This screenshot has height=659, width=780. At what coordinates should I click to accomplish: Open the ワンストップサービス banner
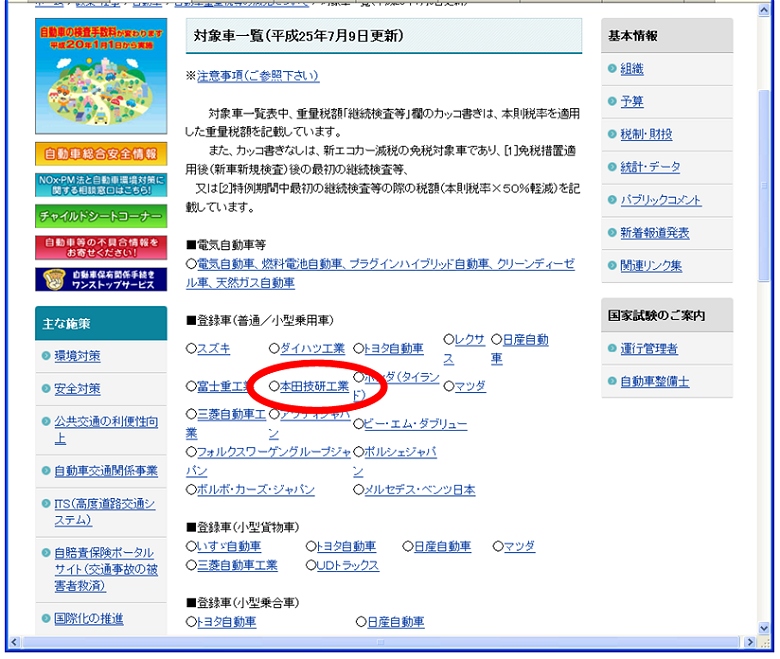100,279
